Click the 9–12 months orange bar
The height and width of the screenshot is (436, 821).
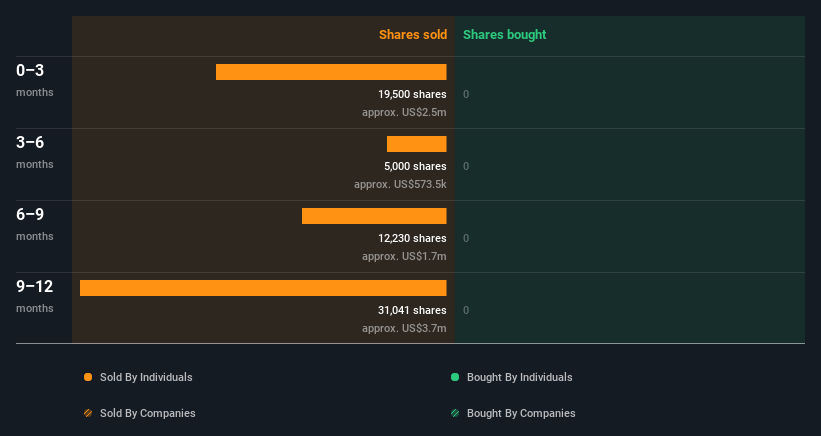(x=263, y=288)
